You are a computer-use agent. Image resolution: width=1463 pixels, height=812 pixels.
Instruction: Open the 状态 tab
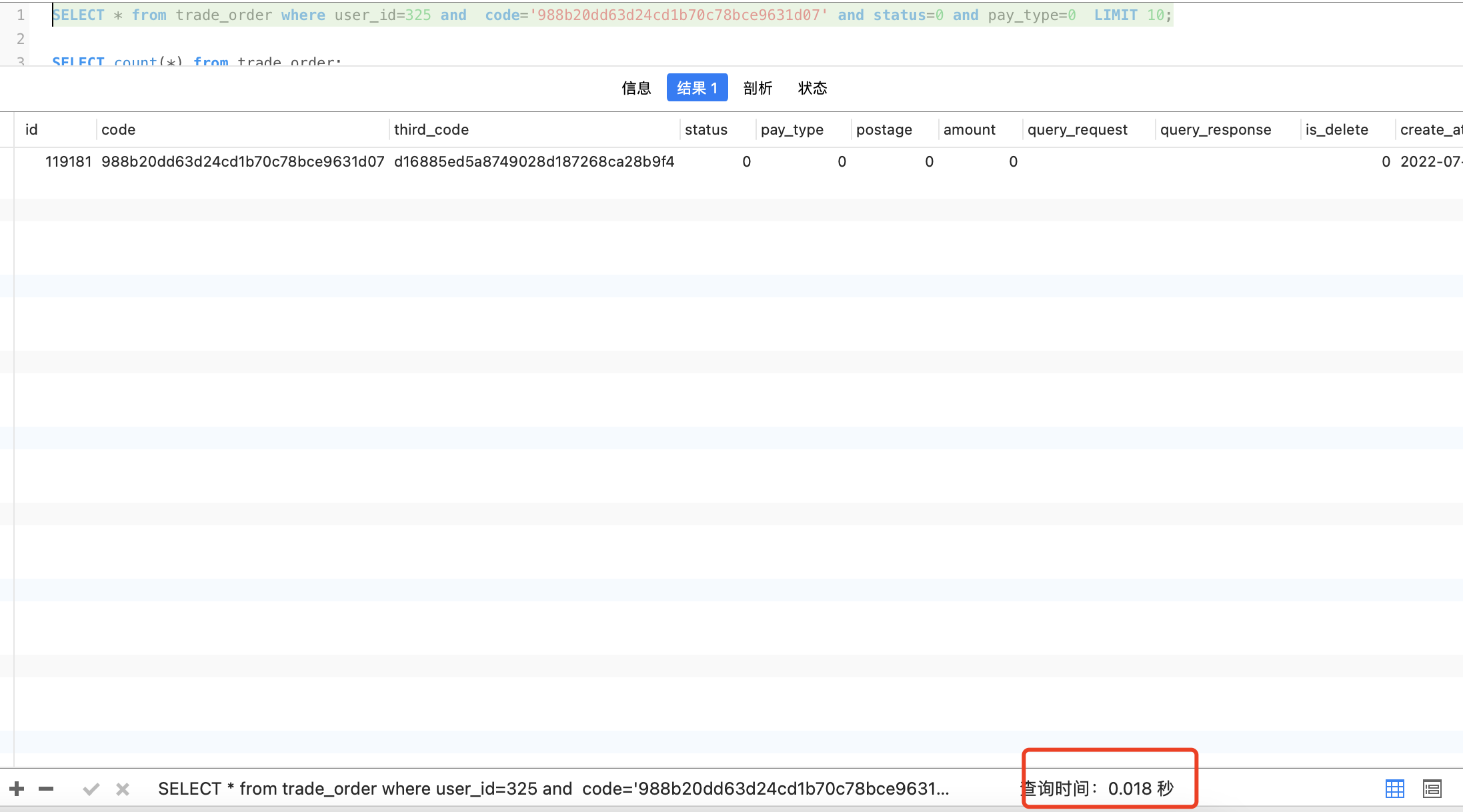pyautogui.click(x=812, y=88)
